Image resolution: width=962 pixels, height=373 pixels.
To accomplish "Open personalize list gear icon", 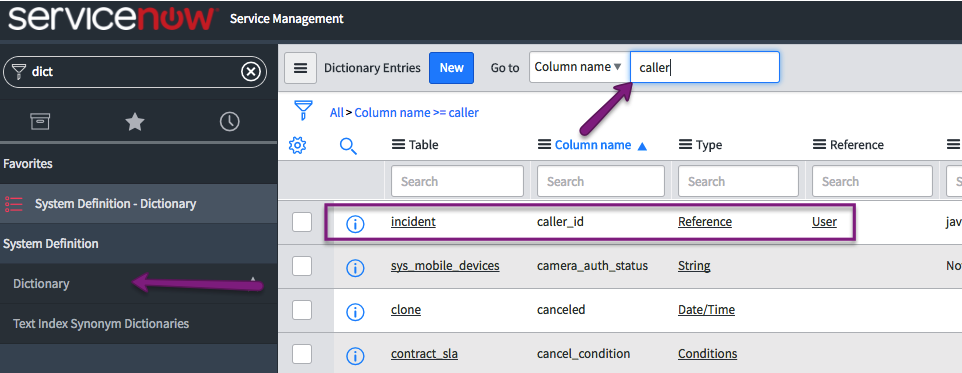I will (298, 145).
